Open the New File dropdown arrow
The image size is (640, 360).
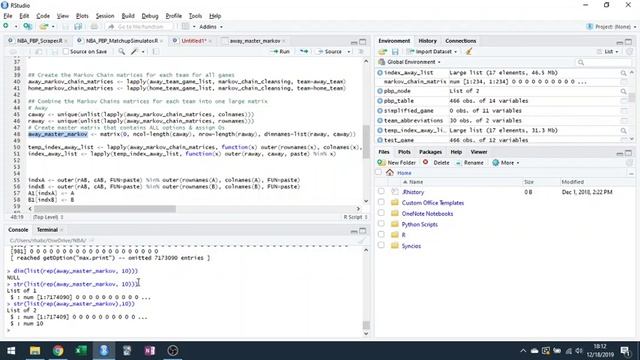point(16,27)
